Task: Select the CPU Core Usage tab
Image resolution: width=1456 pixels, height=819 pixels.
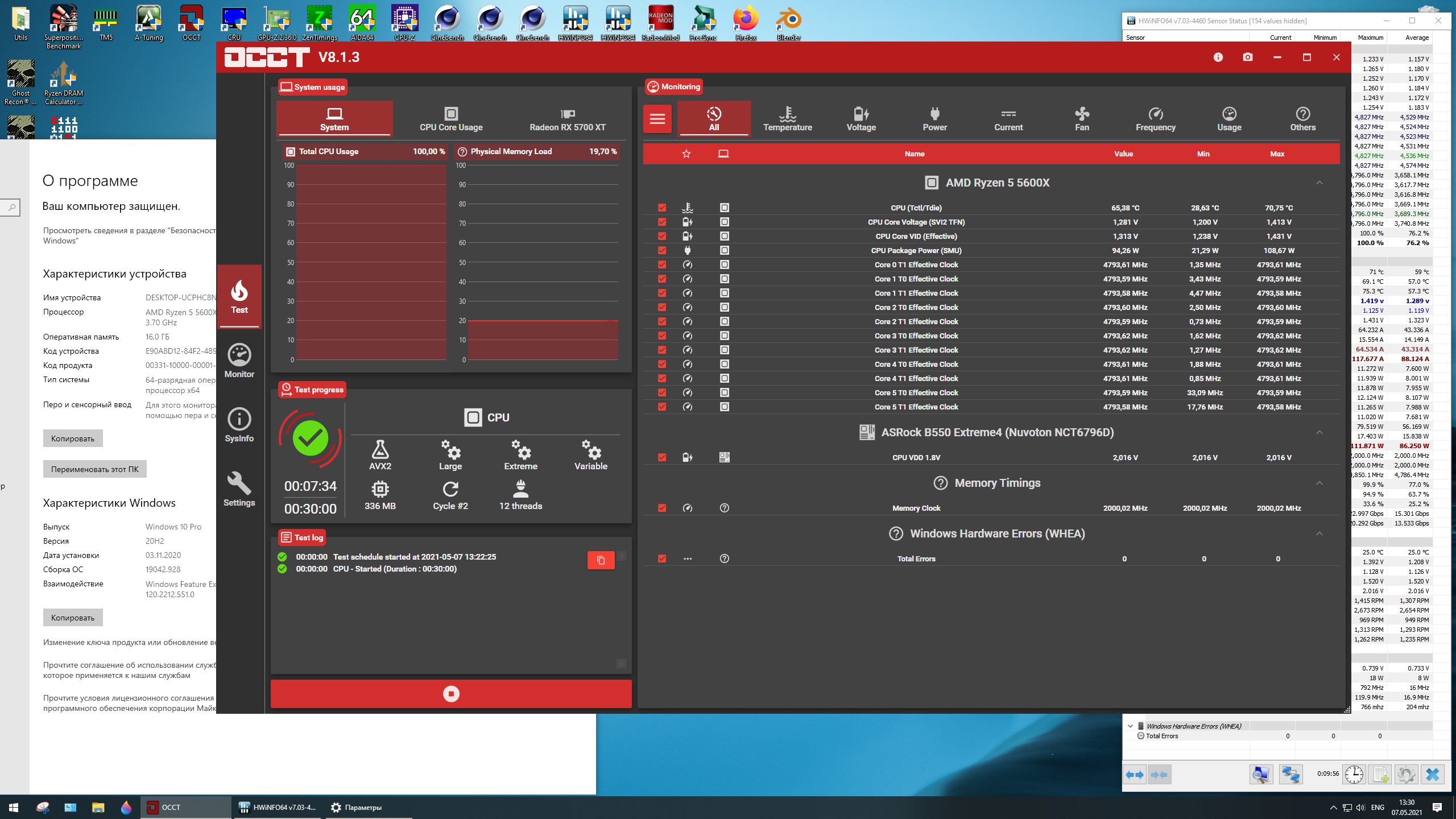Action: [x=451, y=119]
